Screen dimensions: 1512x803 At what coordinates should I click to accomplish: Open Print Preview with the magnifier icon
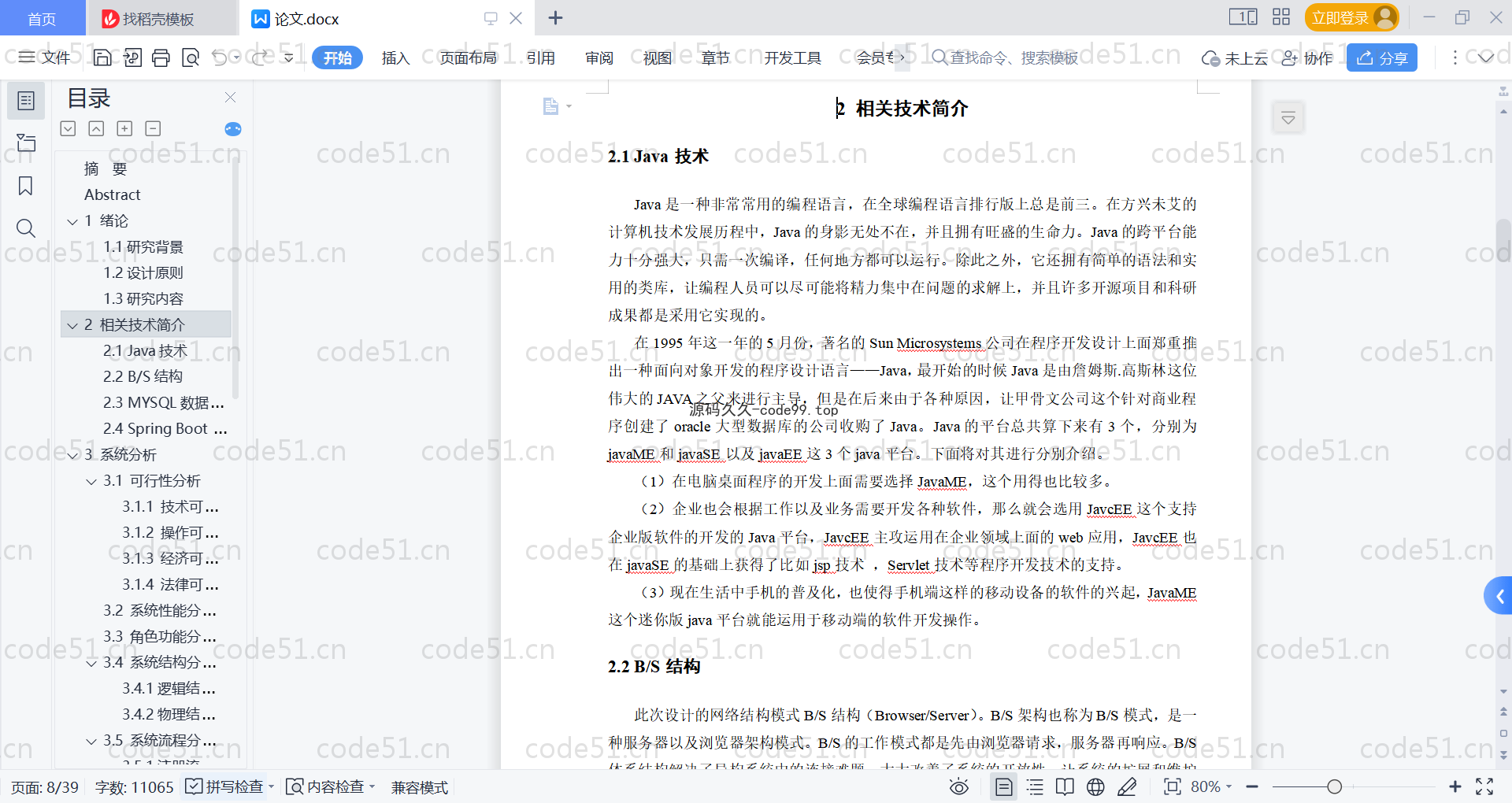coord(191,57)
